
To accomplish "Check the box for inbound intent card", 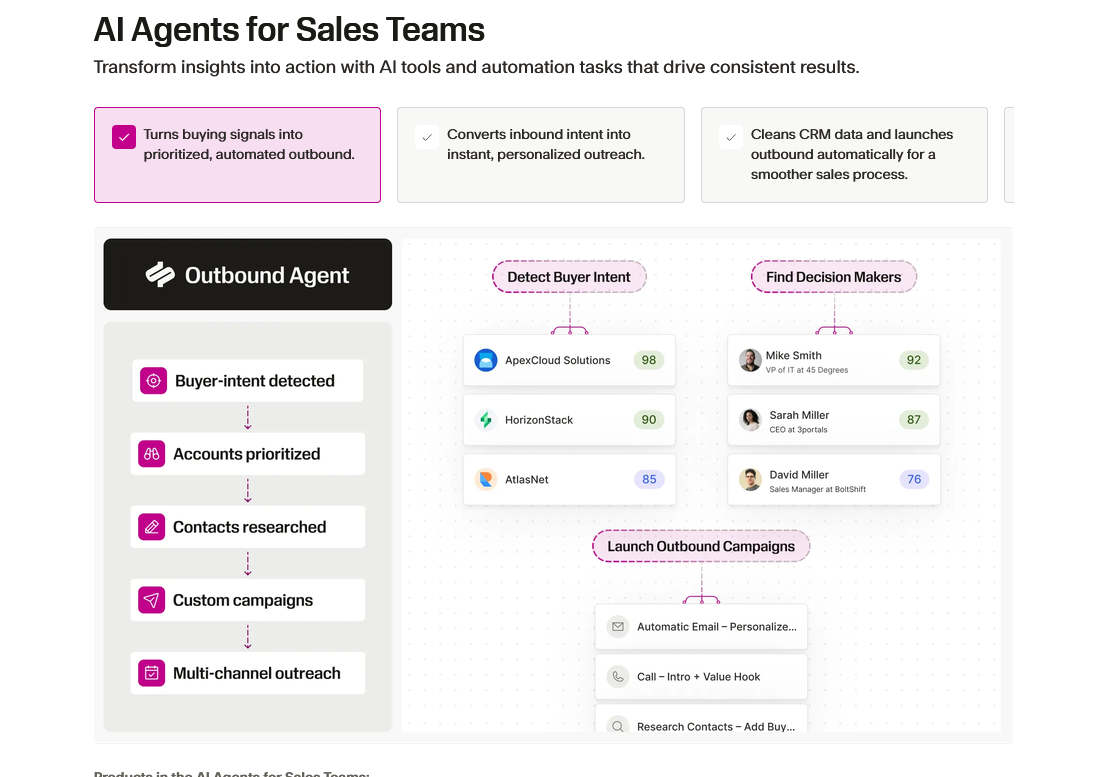I will tap(427, 137).
